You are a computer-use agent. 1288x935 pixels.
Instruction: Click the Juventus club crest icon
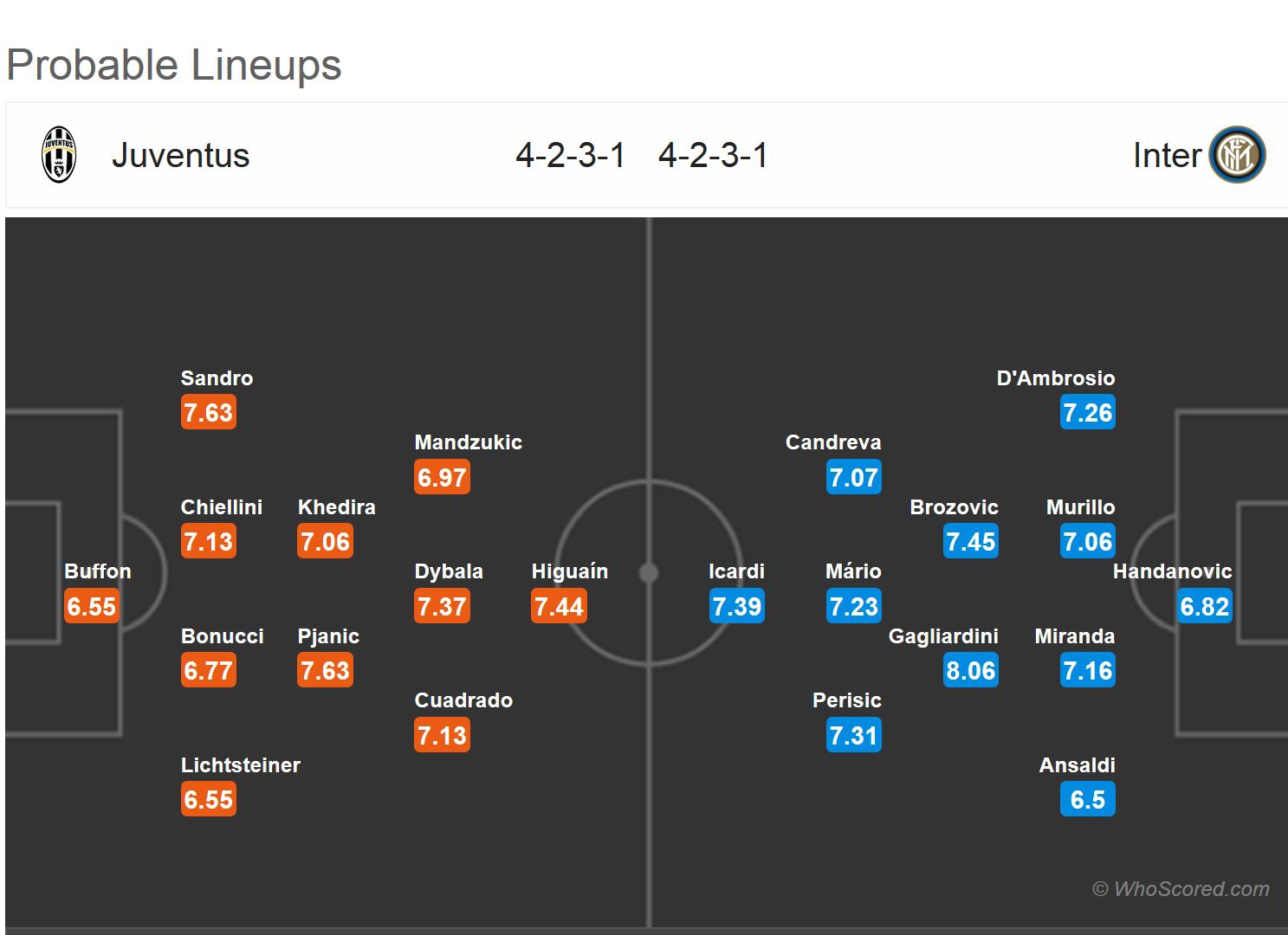59,155
